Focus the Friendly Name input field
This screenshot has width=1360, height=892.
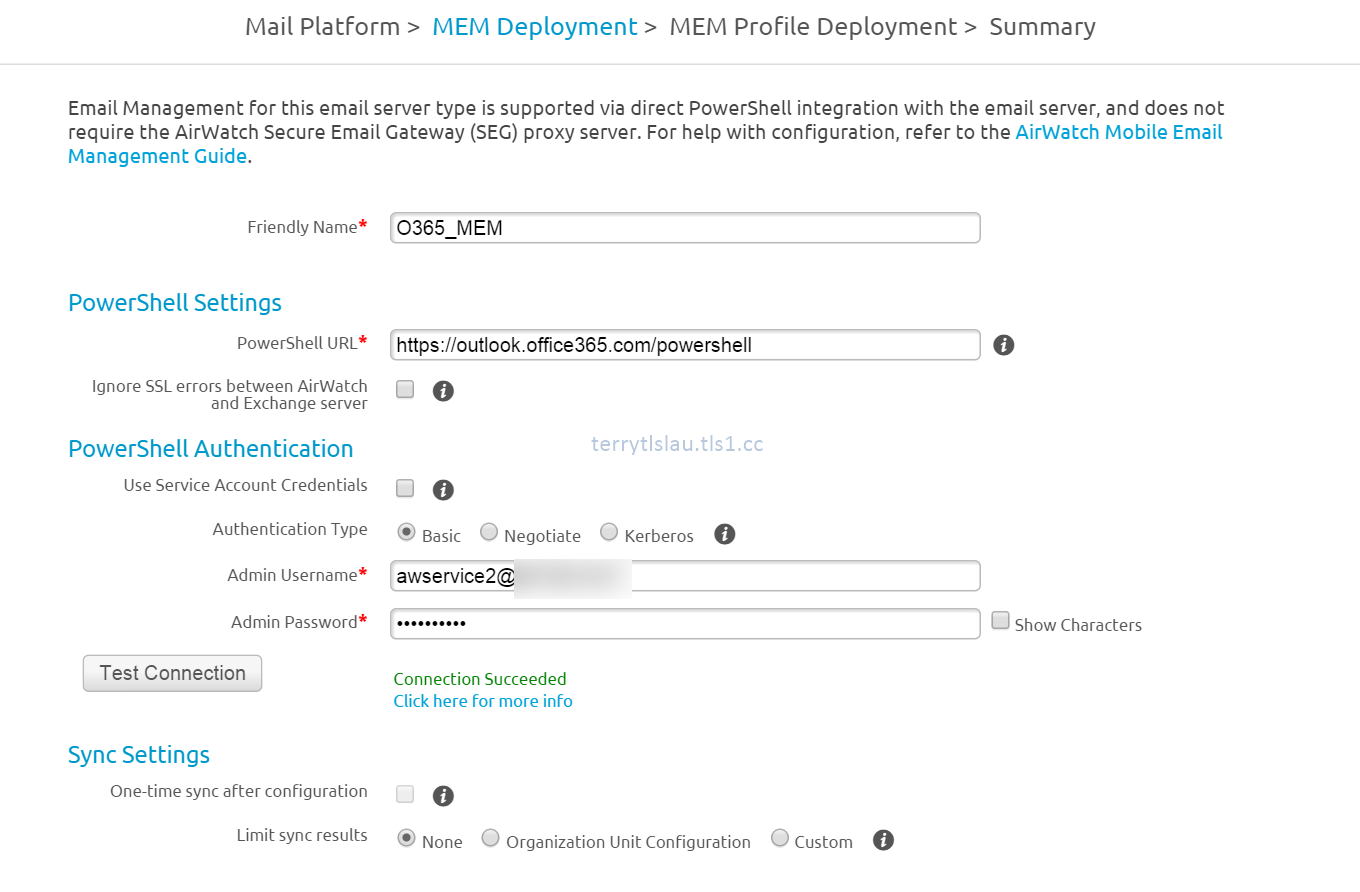[x=685, y=228]
